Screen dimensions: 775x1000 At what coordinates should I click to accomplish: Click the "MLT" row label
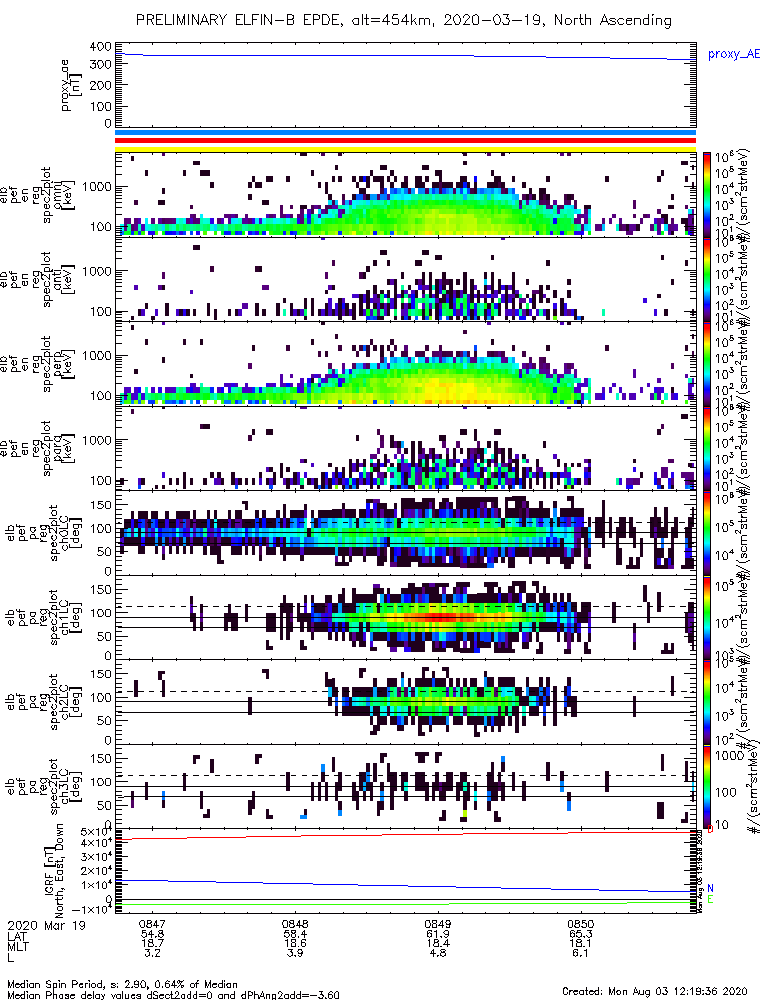[17, 946]
